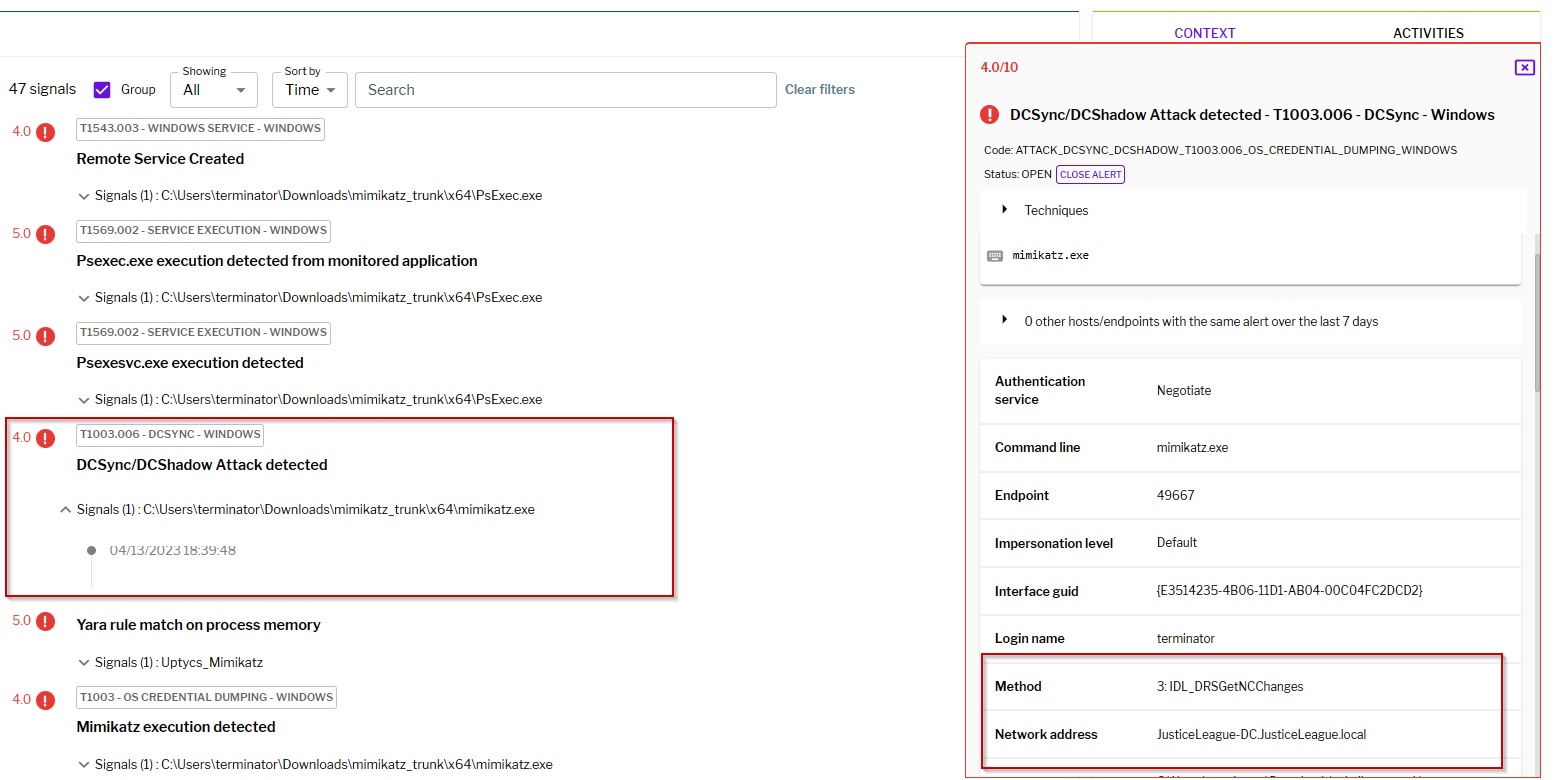Collapse signals under DCSync/DCShadow Attack detected
Viewport: 1559px width, 780px height.
click(x=66, y=510)
